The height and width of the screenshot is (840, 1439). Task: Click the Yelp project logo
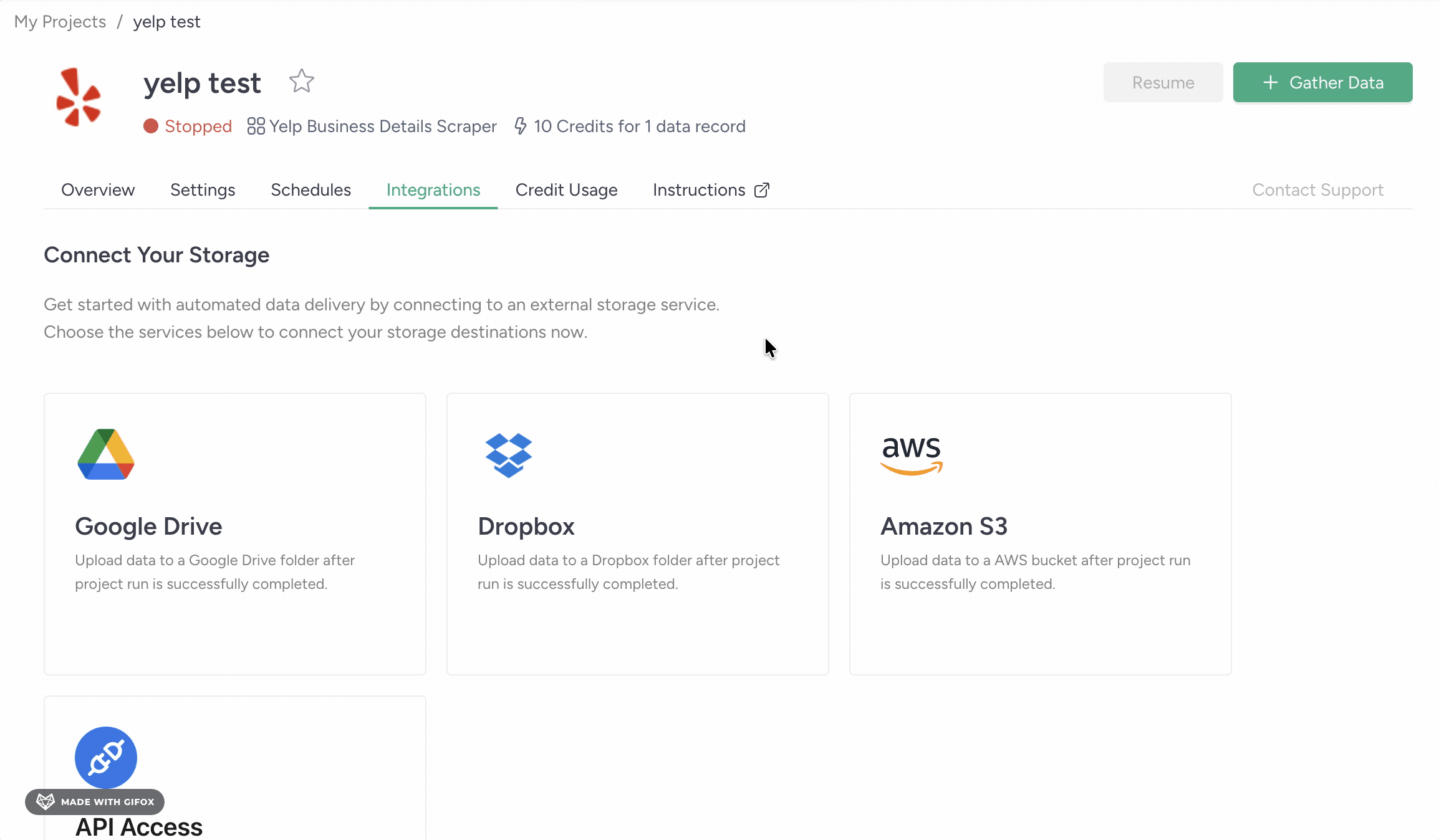(x=79, y=97)
